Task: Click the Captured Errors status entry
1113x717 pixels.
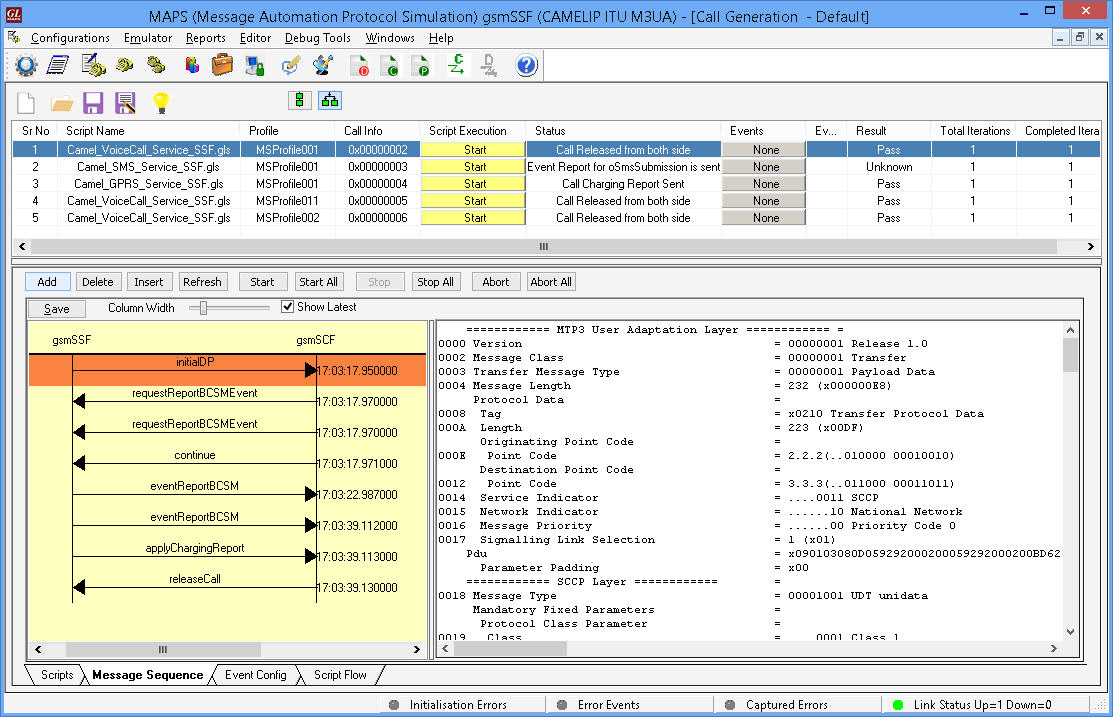Action: click(786, 705)
